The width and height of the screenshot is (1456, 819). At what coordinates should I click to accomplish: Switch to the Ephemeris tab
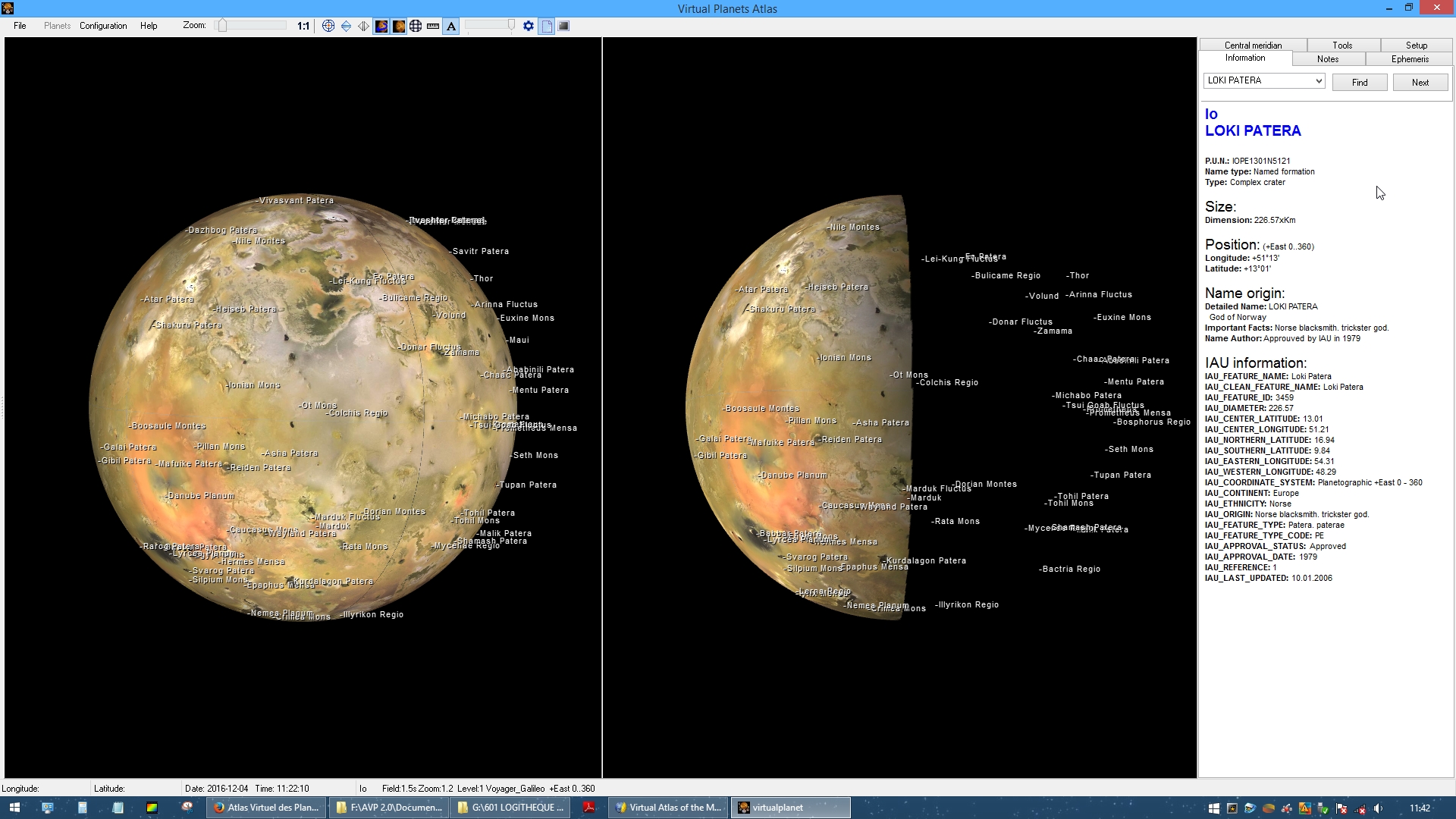click(1409, 58)
